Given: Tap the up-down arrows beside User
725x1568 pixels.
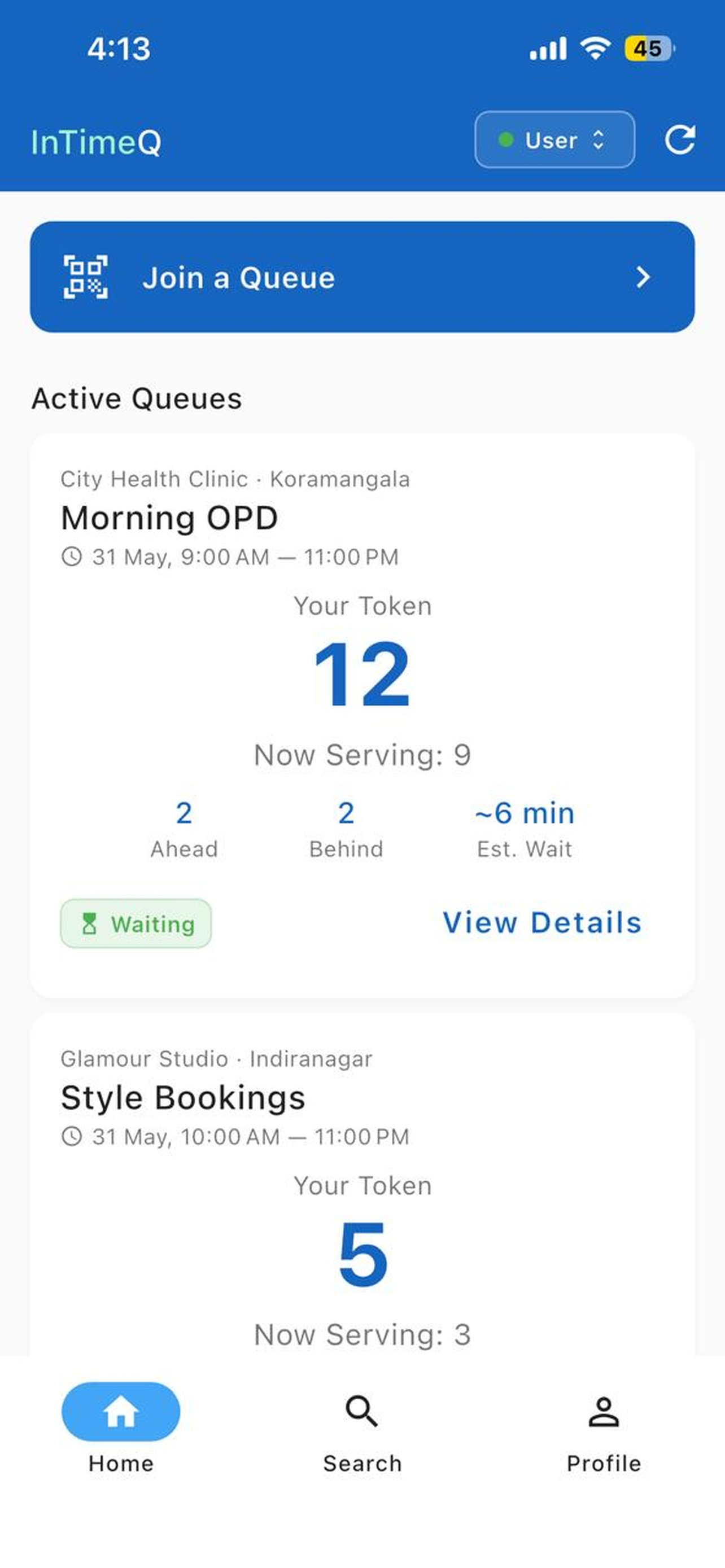Looking at the screenshot, I should click(599, 140).
